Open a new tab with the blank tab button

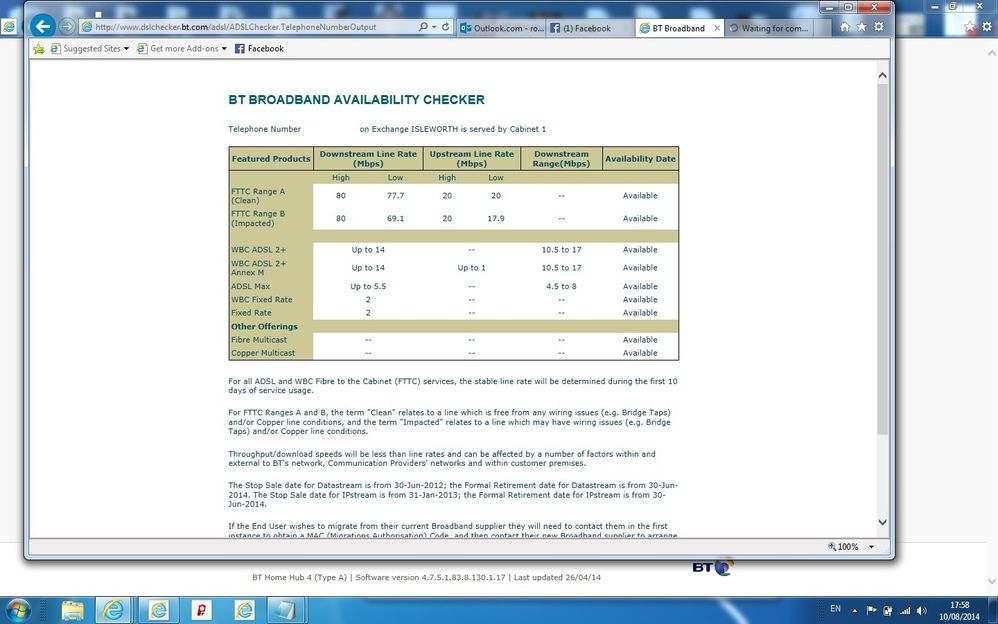[x=822, y=28]
